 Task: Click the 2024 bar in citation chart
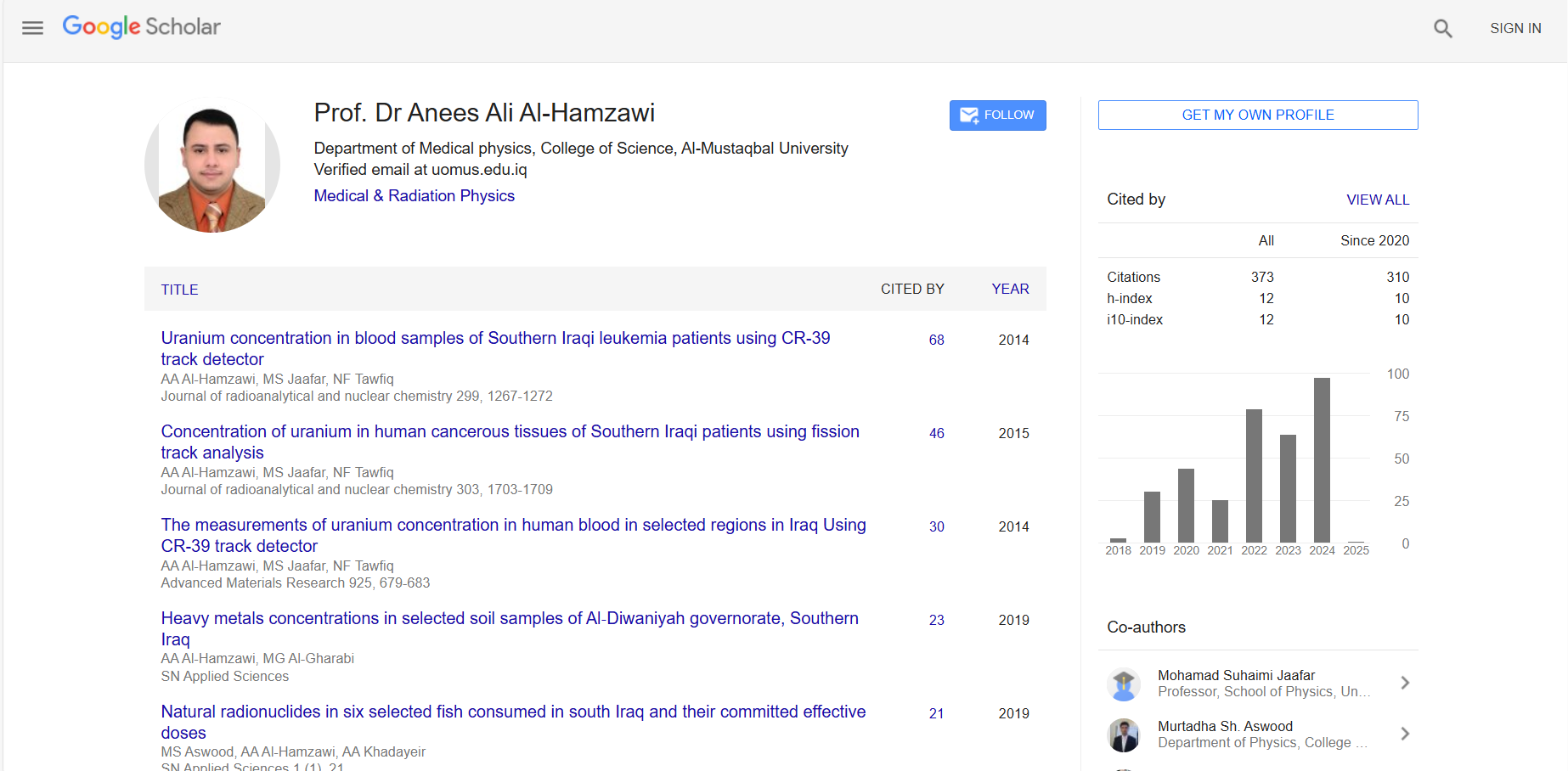(x=1322, y=460)
